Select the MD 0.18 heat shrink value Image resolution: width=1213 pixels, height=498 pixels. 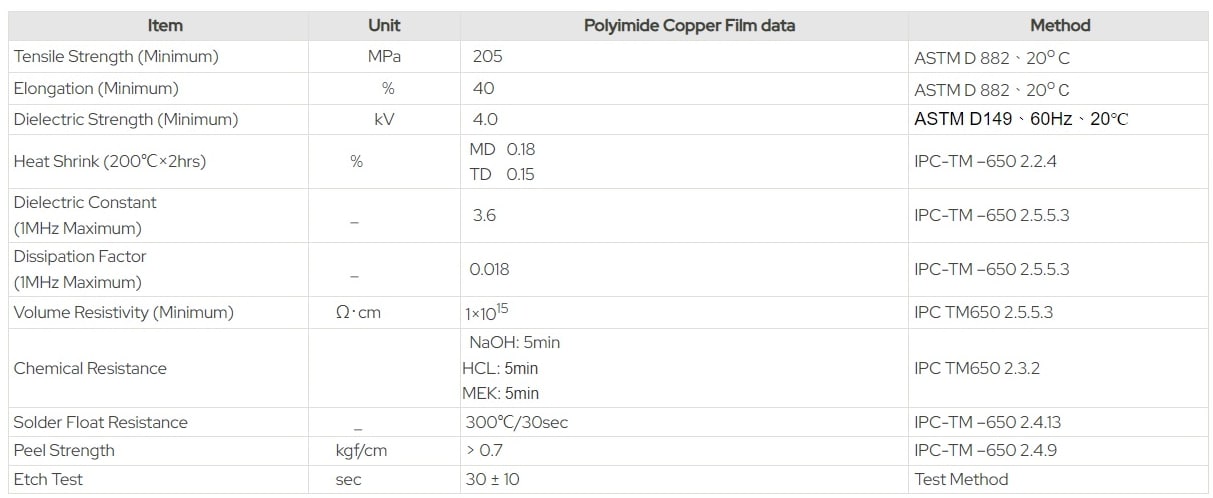502,149
